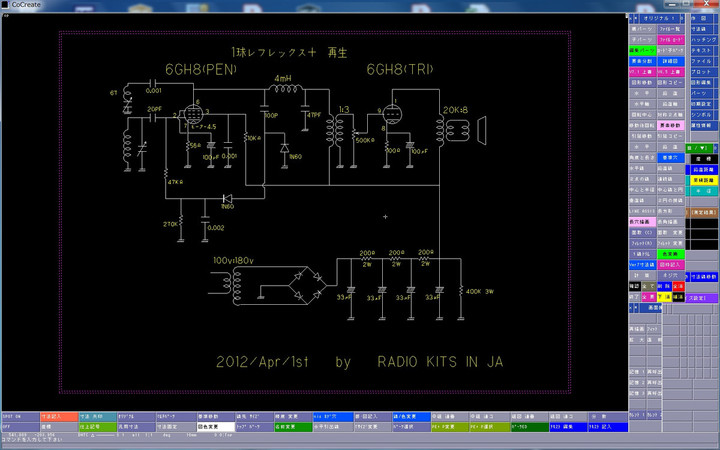Select the 寸法線 dimension line menu
The height and width of the screenshot is (450, 720).
[701, 29]
